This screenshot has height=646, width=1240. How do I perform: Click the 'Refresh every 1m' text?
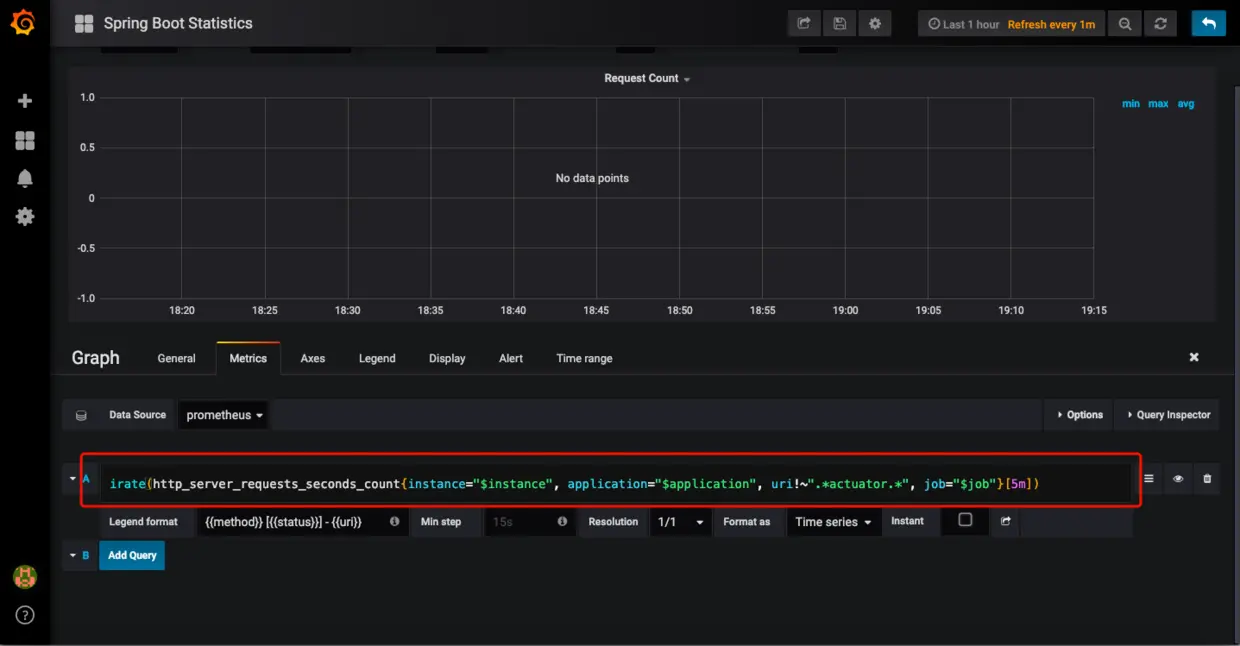pos(1051,24)
